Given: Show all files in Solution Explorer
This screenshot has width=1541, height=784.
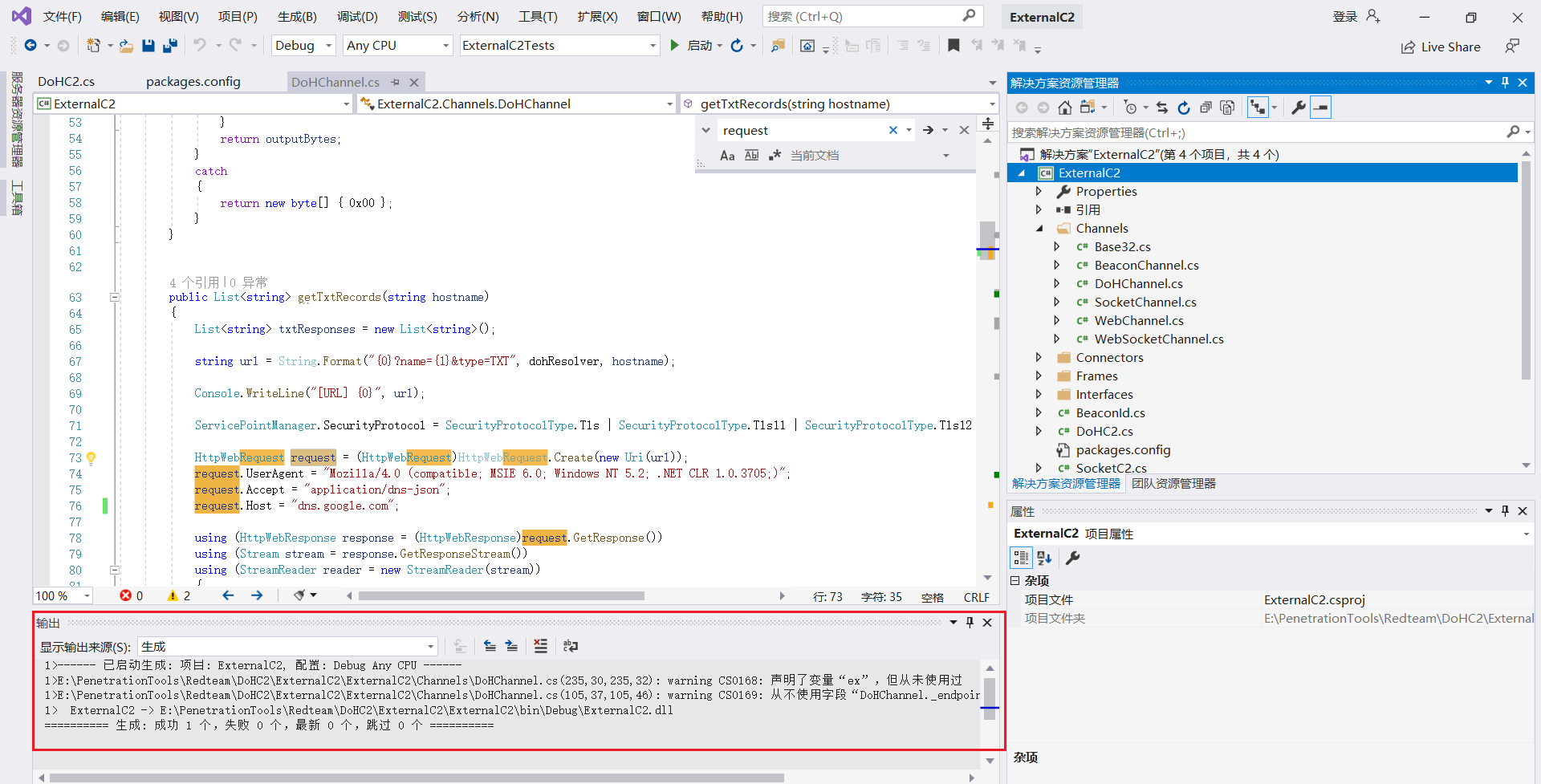Looking at the screenshot, I should pos(1226,108).
